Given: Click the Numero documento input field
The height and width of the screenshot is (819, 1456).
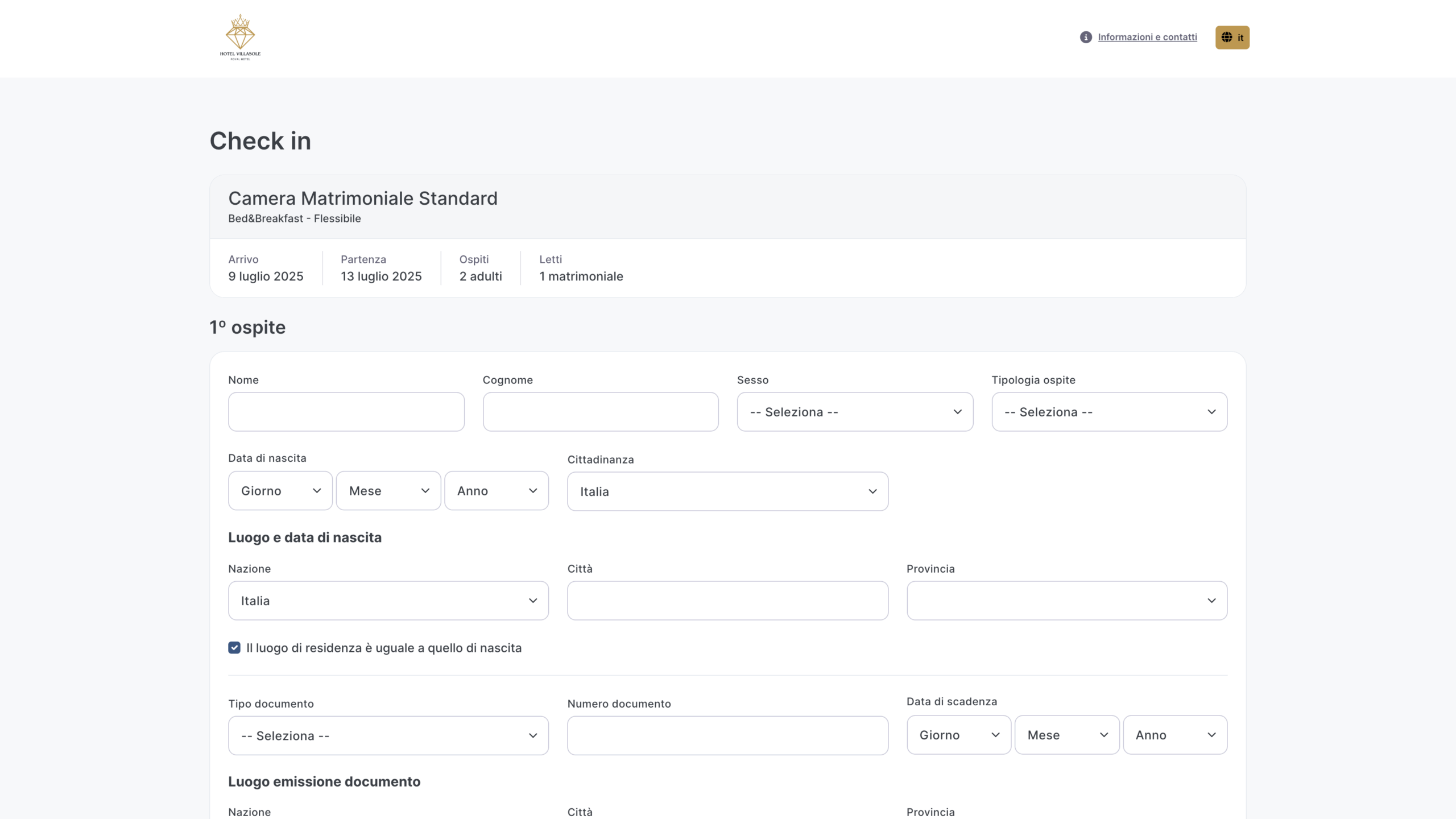Looking at the screenshot, I should point(728,736).
